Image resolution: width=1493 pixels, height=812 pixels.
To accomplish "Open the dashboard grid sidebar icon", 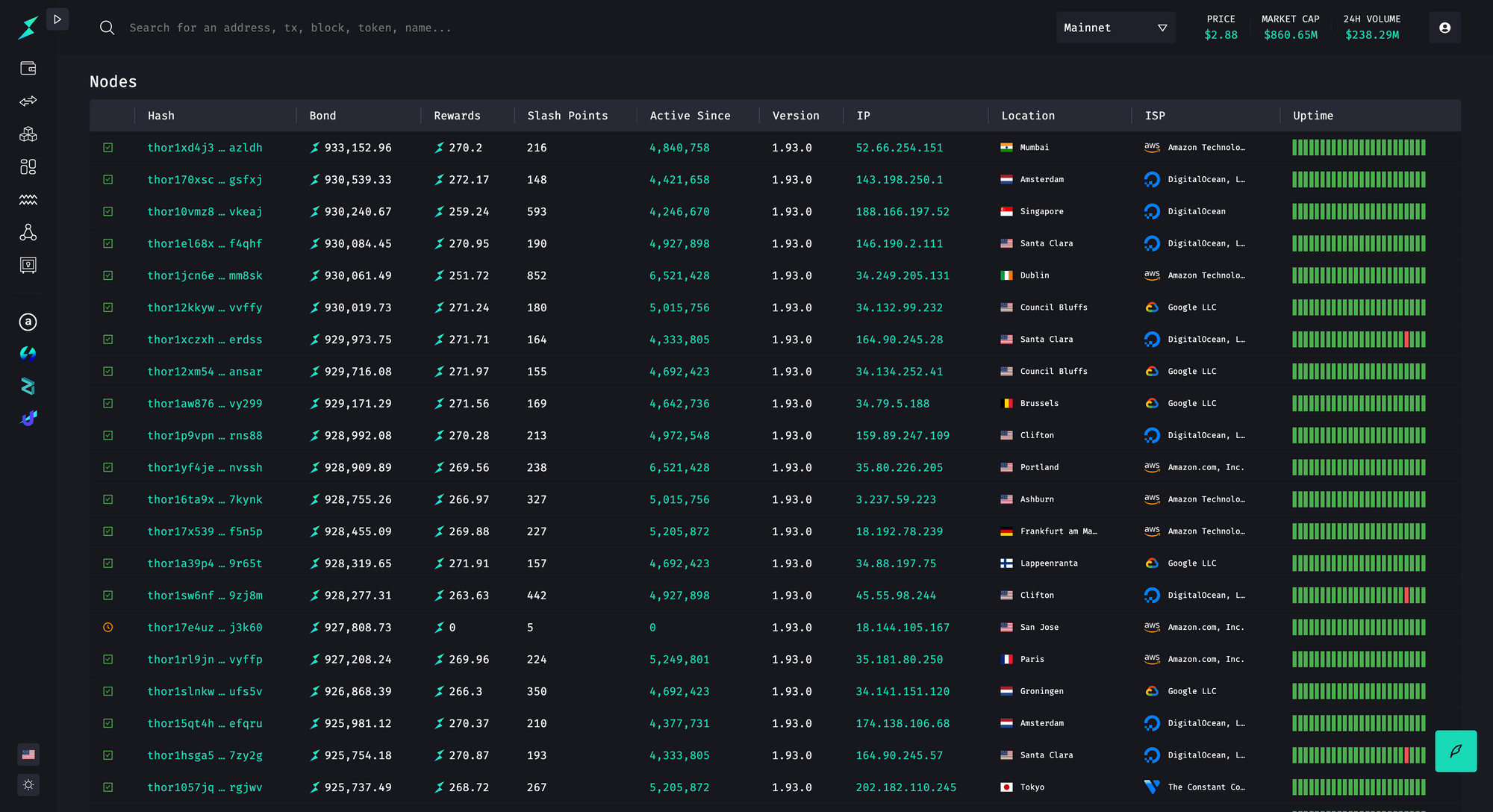I will 28,167.
